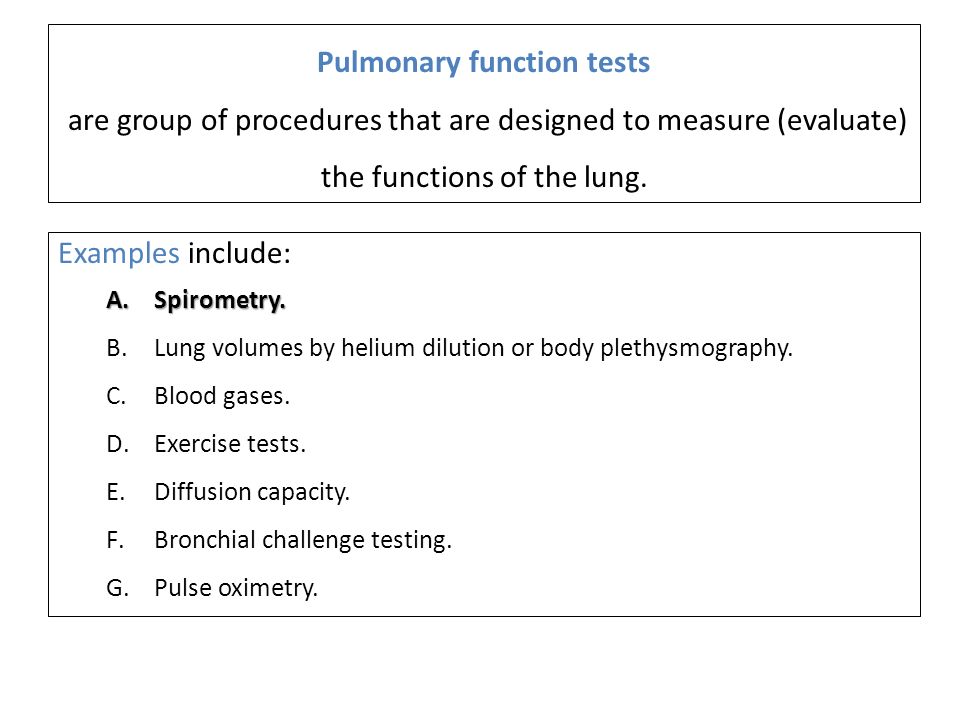Screen dimensions: 960x720
Task: Click the word include after Examples
Action: click(x=239, y=253)
